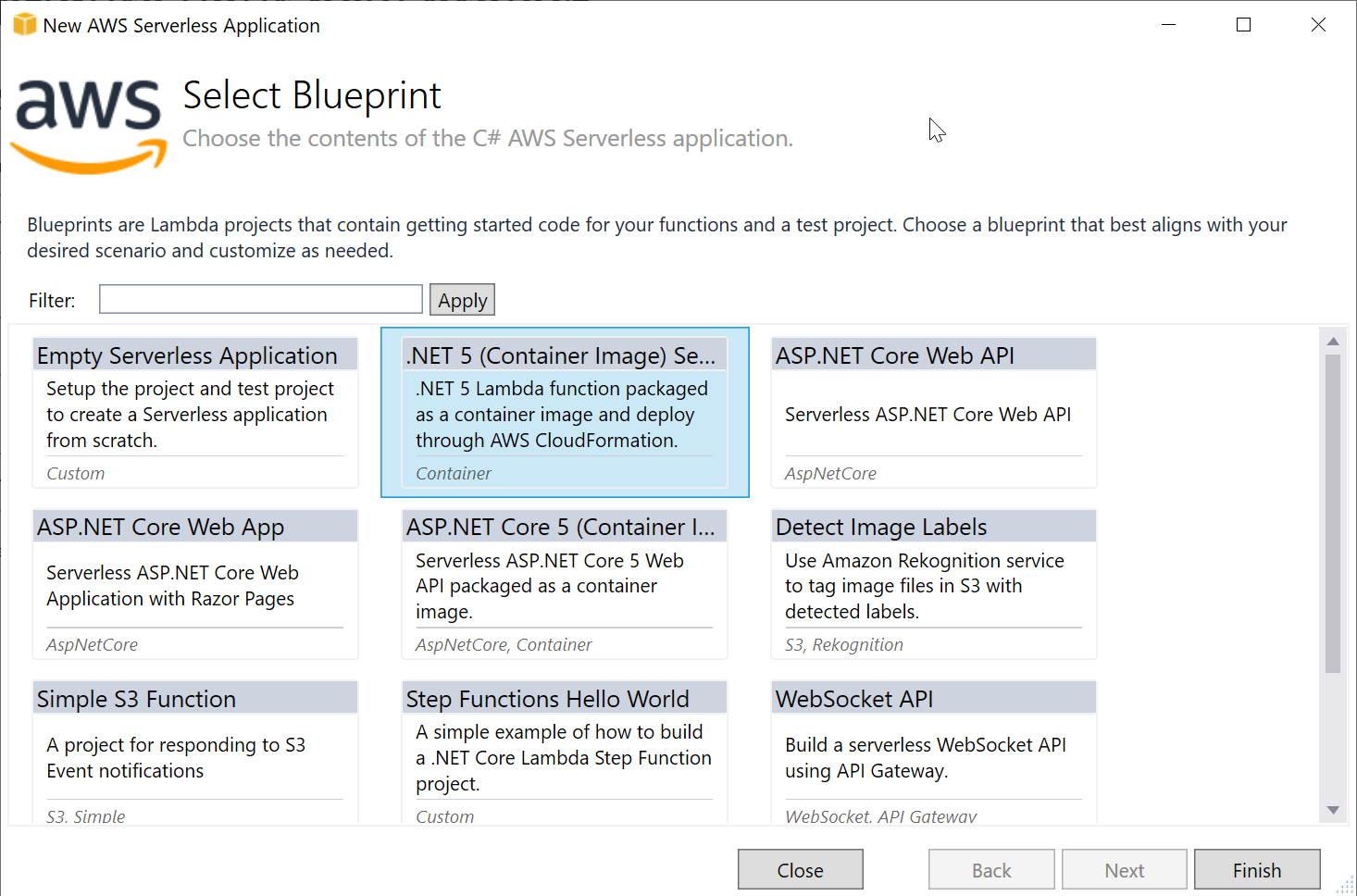1357x896 pixels.
Task: Pick the ASP.NET Core Web App blueprint
Action: (195, 584)
